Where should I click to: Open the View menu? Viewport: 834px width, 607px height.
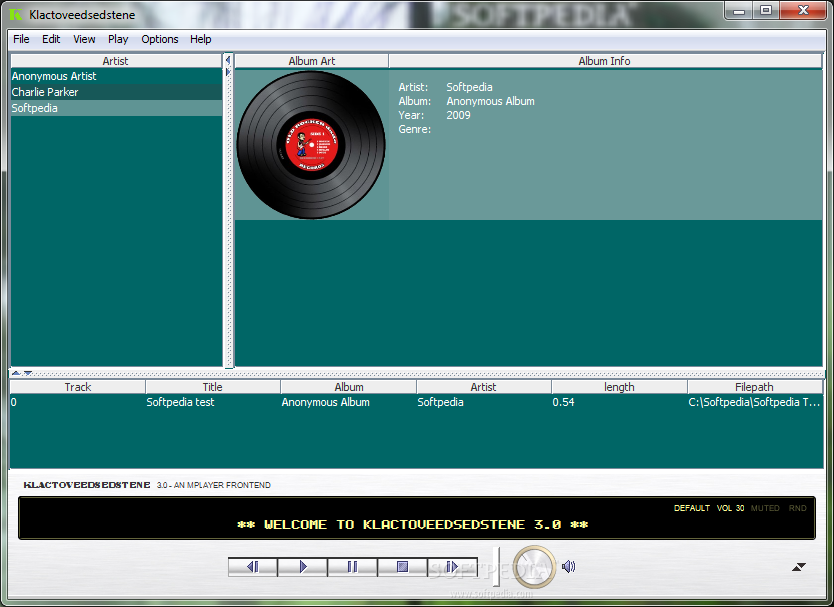coord(84,39)
